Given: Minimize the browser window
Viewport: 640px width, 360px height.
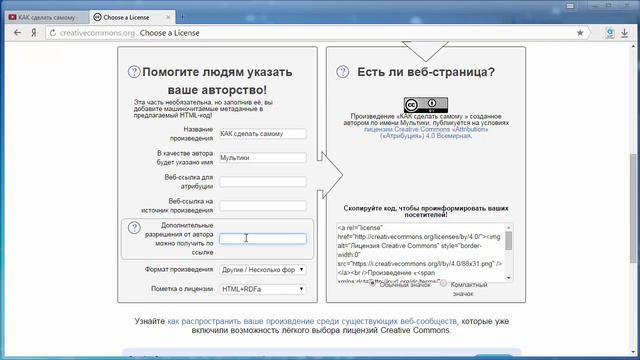Looking at the screenshot, I should tap(596, 5).
